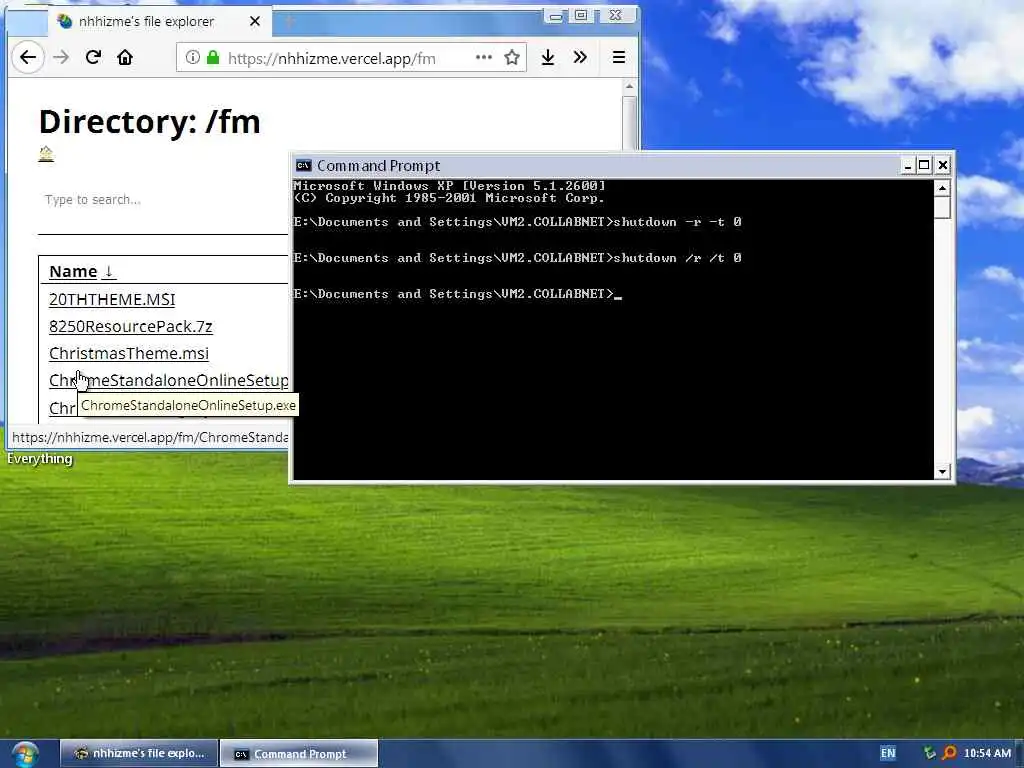Close the nhhizme's file explorer tab
This screenshot has width=1024, height=768.
255,21
